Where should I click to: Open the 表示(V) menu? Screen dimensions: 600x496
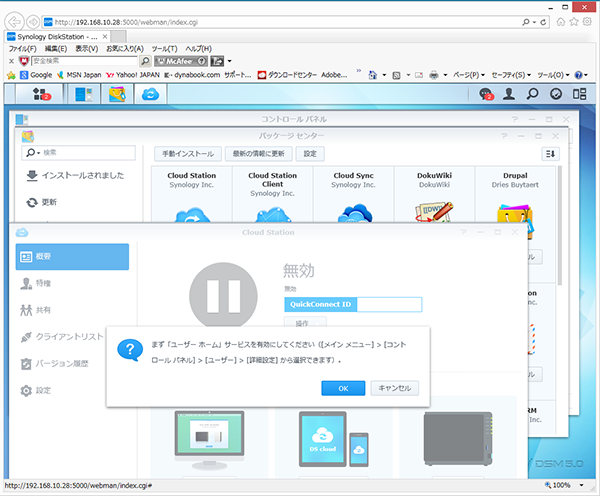pyautogui.click(x=86, y=49)
